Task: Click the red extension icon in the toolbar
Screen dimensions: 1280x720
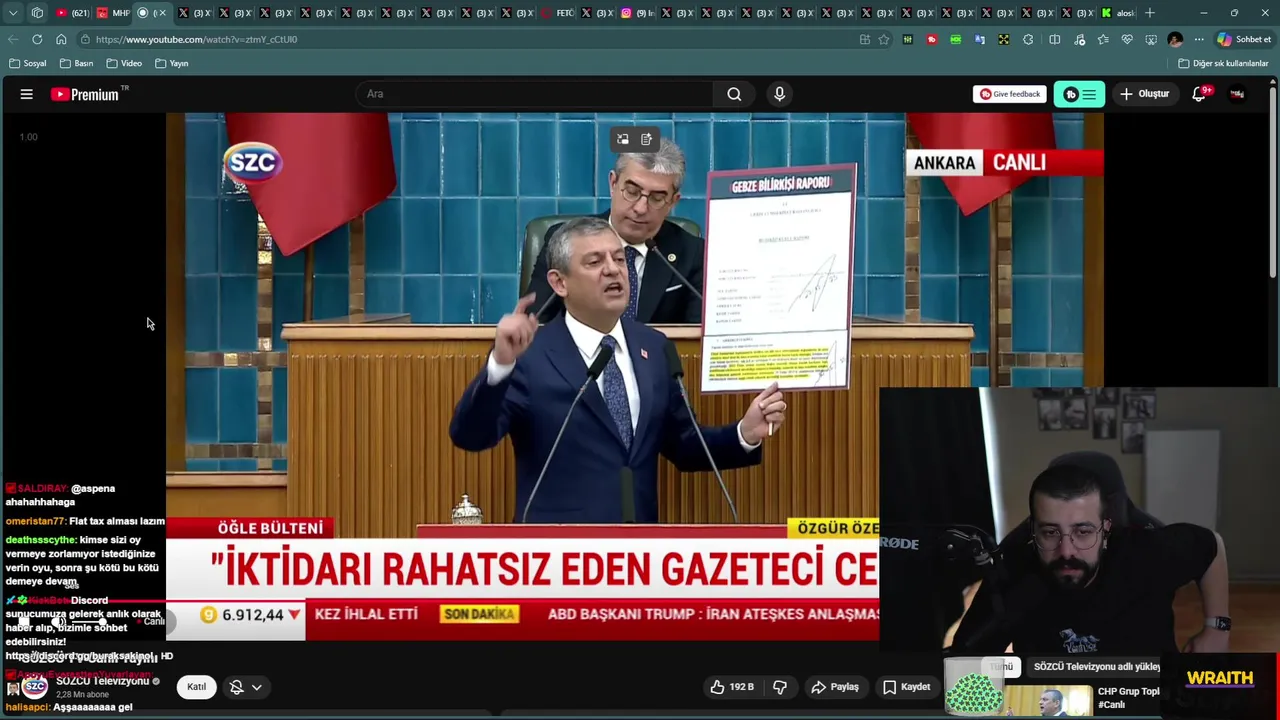Action: (932, 39)
